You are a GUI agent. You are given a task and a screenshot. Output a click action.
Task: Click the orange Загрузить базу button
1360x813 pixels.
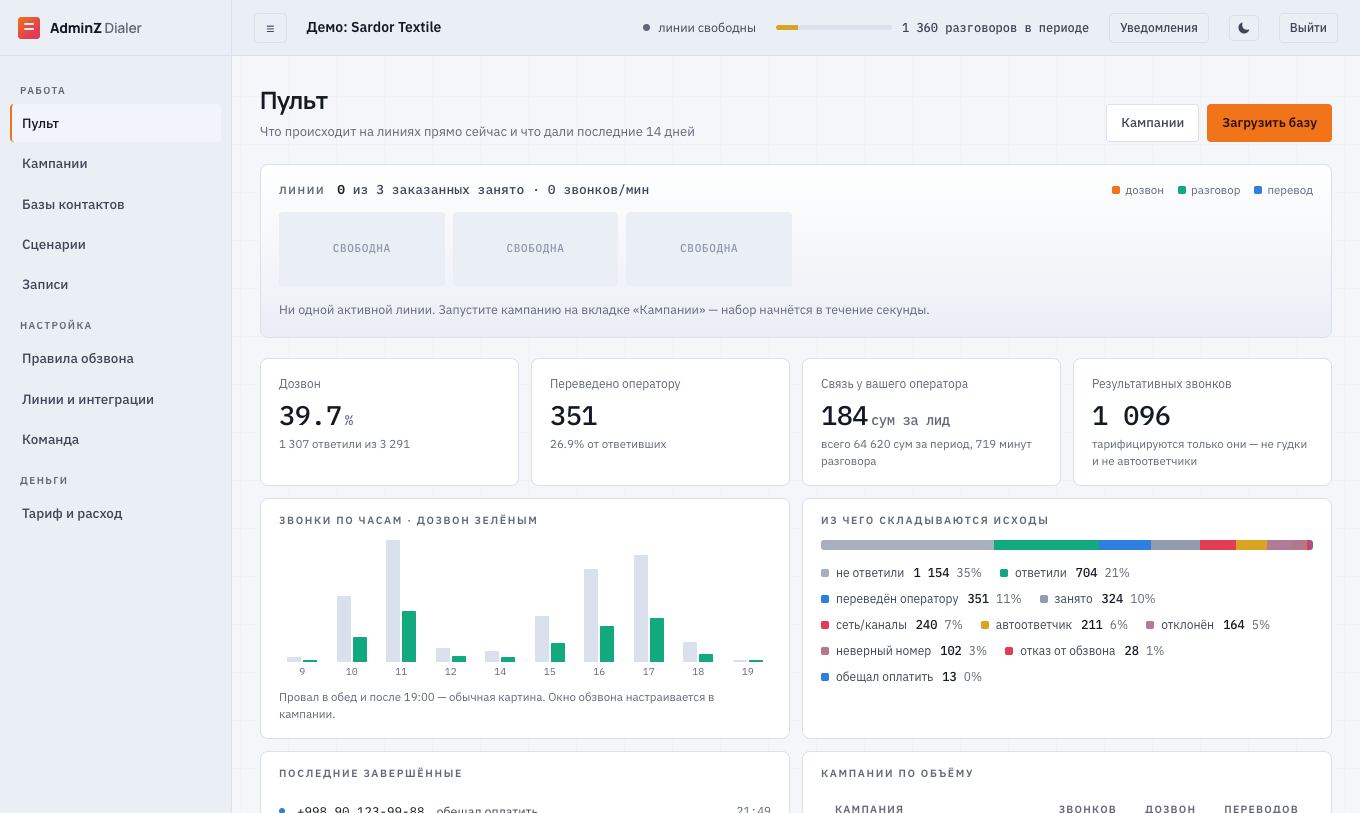tap(1269, 123)
